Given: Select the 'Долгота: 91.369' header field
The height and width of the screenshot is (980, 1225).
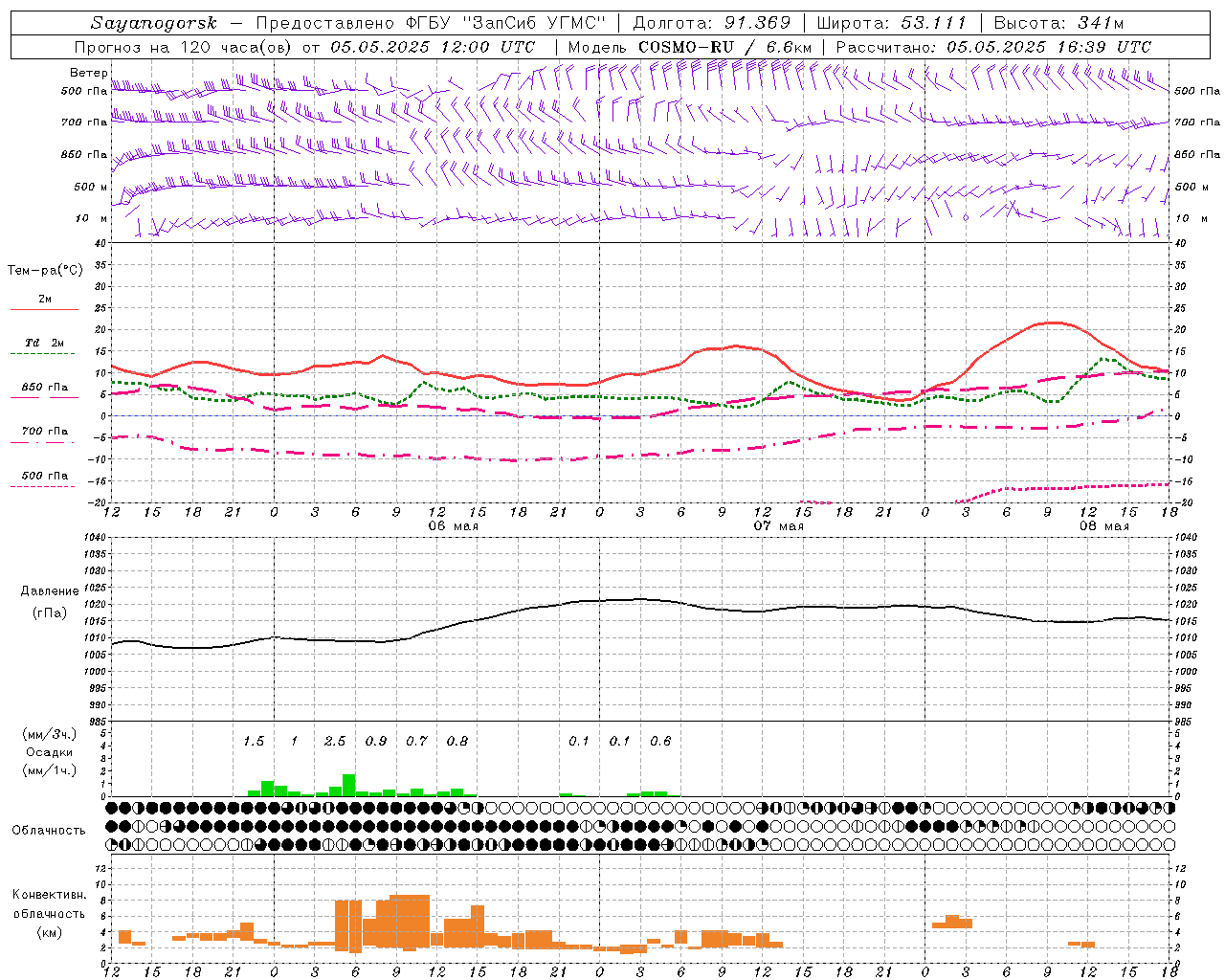Looking at the screenshot, I should (712, 23).
